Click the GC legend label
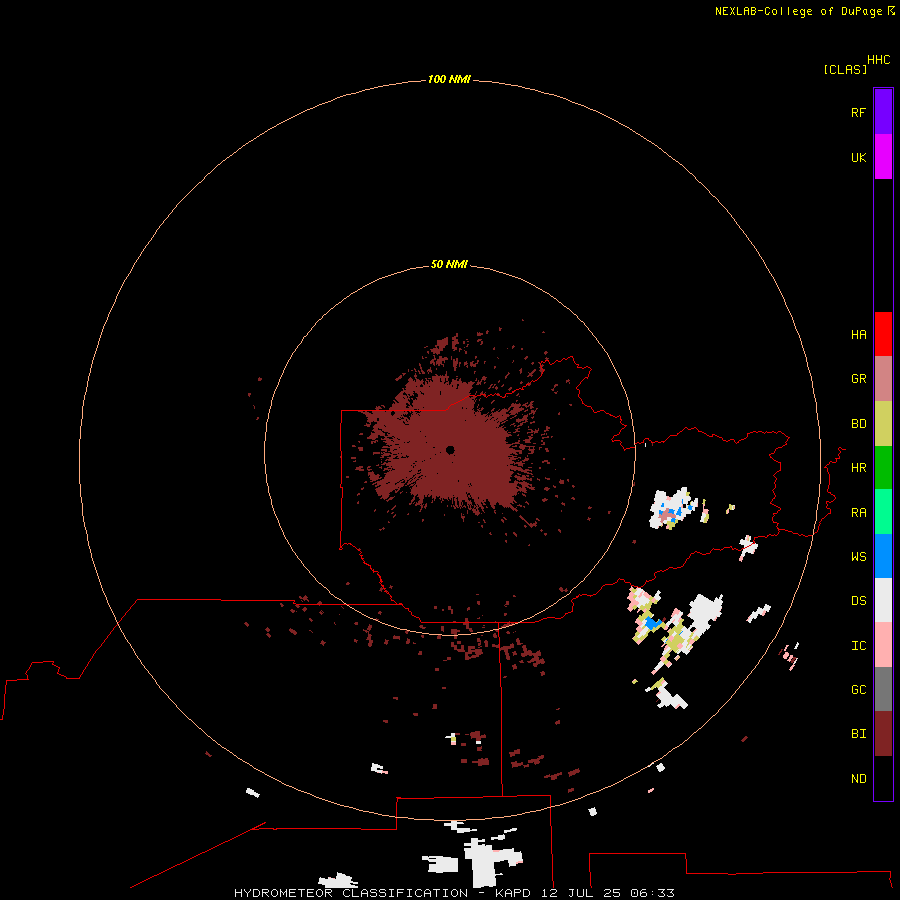 click(858, 689)
